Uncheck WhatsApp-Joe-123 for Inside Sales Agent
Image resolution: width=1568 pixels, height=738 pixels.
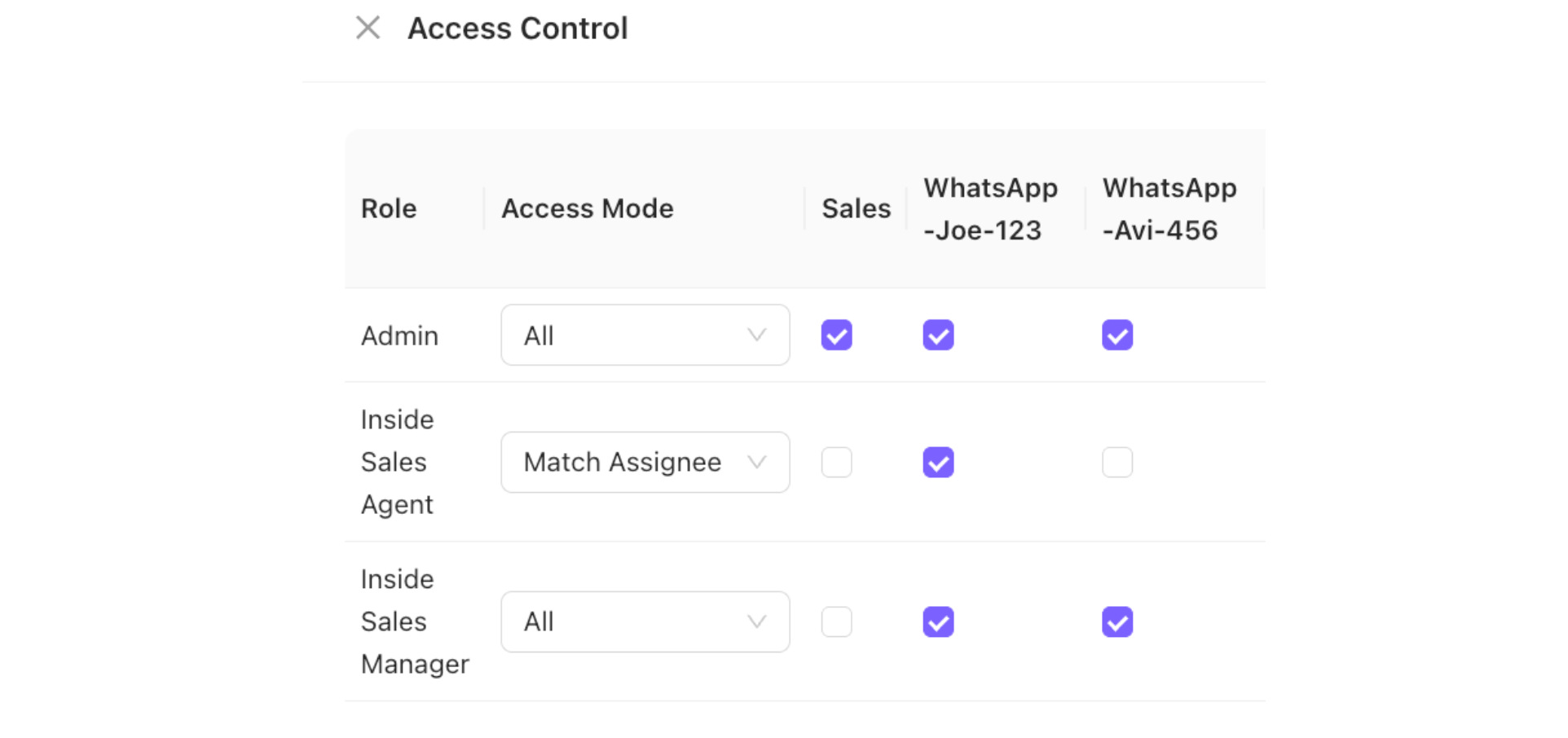click(938, 462)
